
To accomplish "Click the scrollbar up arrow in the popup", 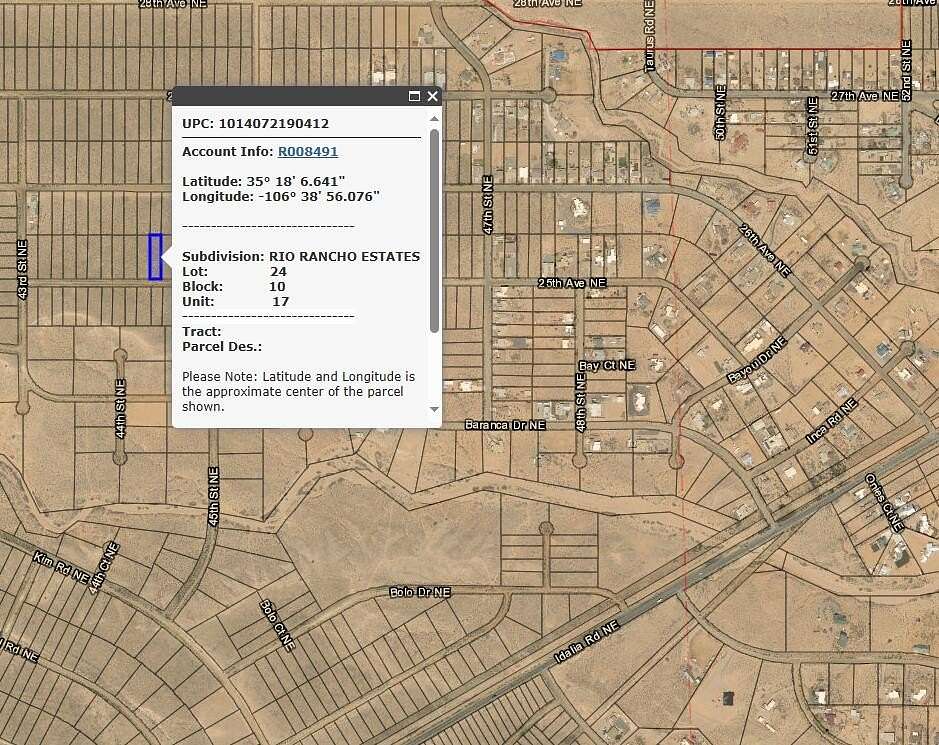I will (433, 118).
